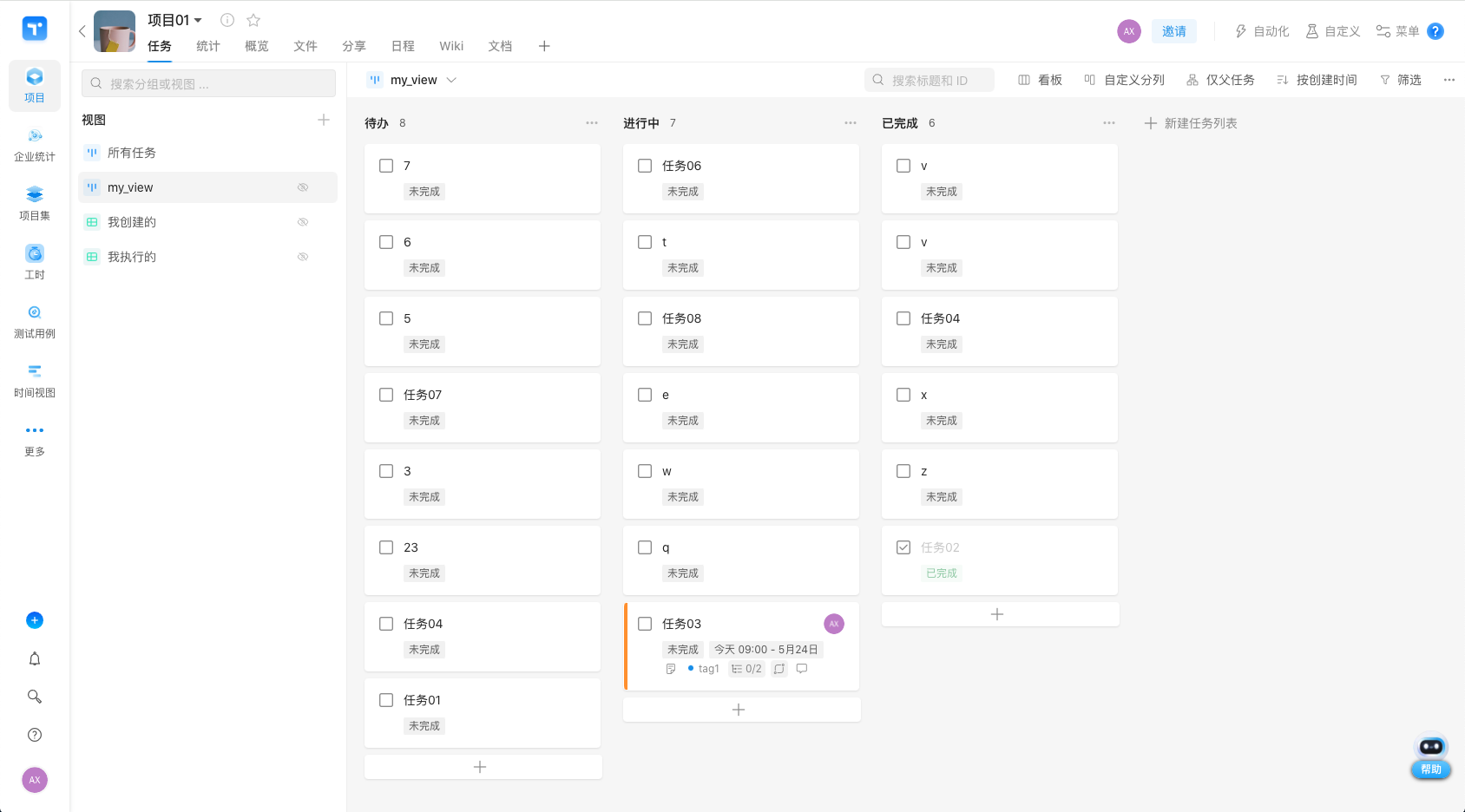Open comment icon on 任务03 card
Image resolution: width=1465 pixels, height=812 pixels.
(x=802, y=669)
